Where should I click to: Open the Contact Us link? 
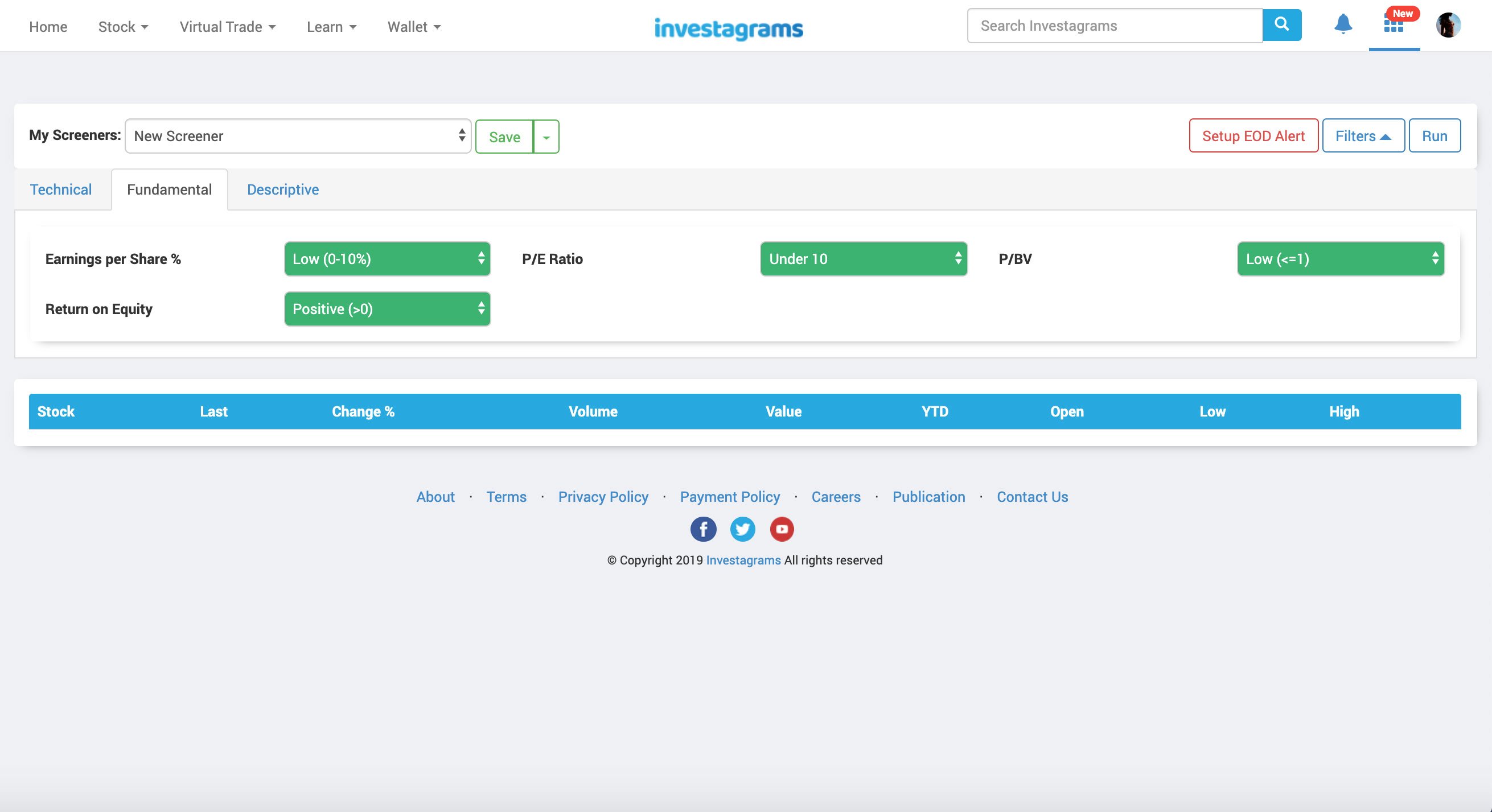pyautogui.click(x=1032, y=497)
